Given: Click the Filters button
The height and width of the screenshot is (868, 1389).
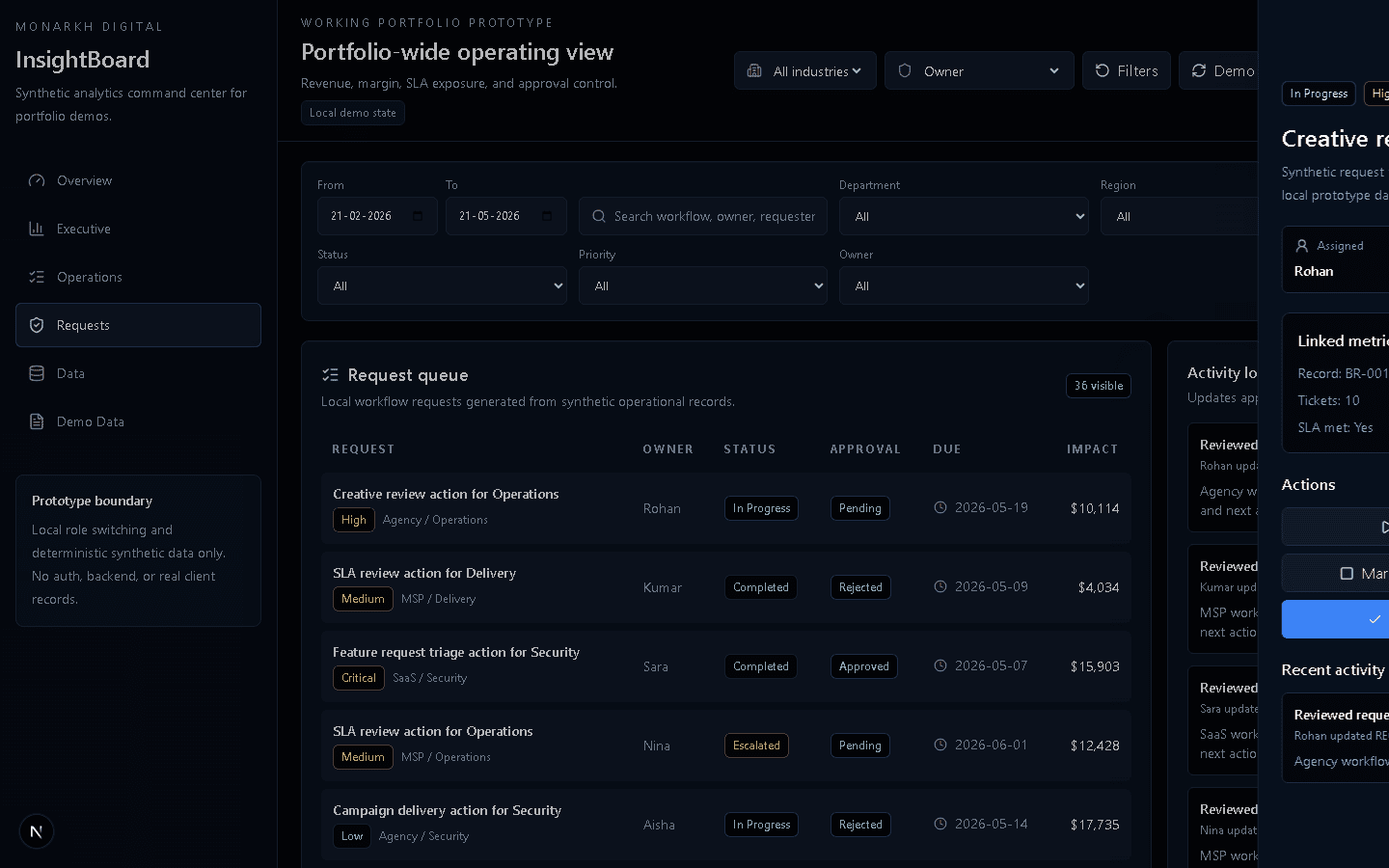Looking at the screenshot, I should (x=1127, y=70).
